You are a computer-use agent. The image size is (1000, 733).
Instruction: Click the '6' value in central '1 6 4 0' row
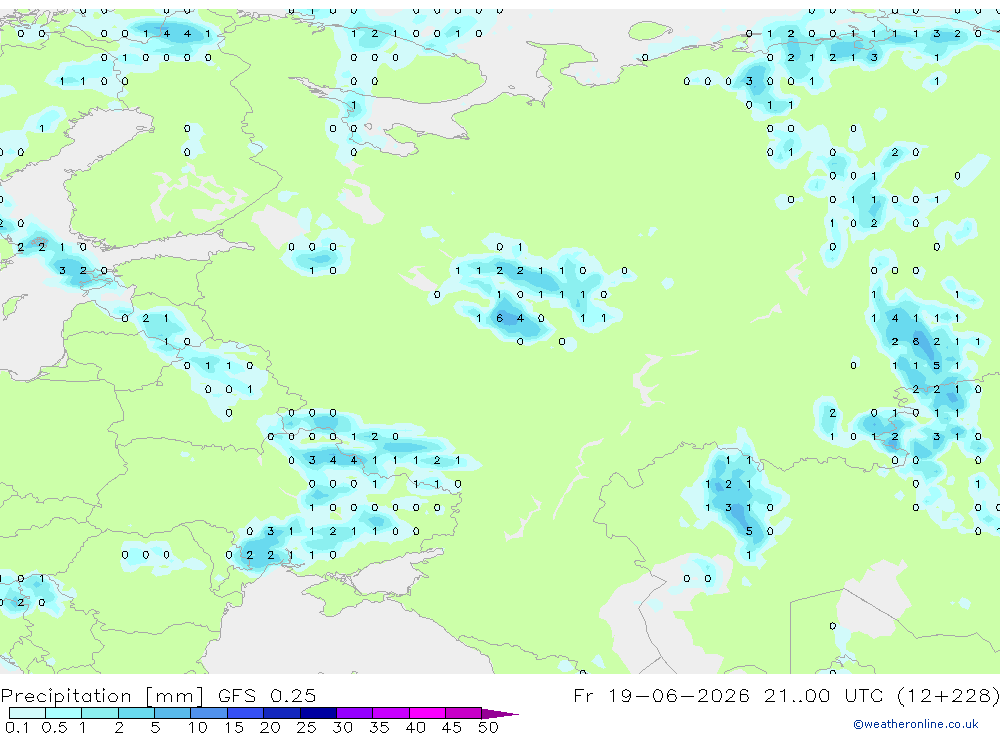(x=499, y=318)
